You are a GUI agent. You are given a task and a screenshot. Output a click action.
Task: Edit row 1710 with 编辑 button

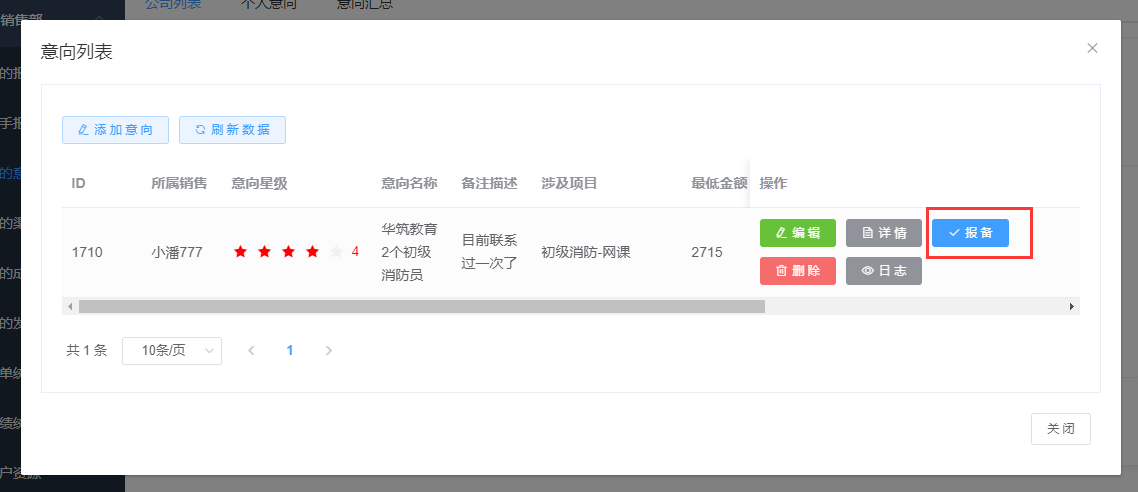pos(797,233)
